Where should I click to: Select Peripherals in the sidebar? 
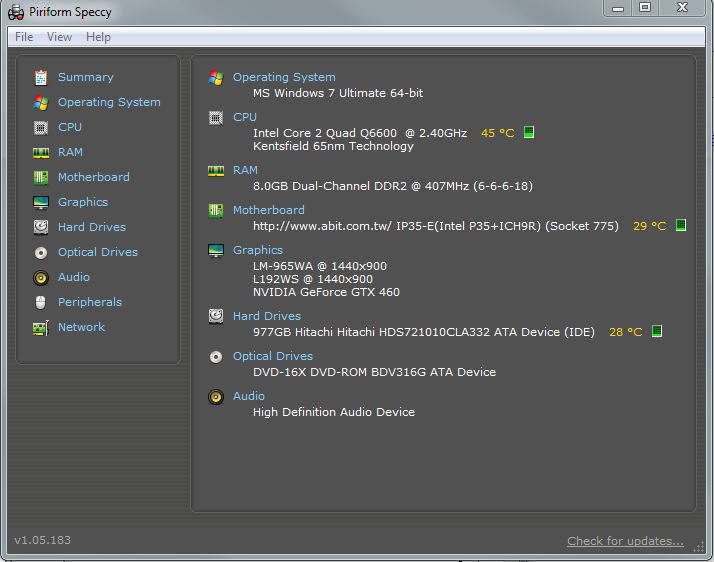[90, 302]
